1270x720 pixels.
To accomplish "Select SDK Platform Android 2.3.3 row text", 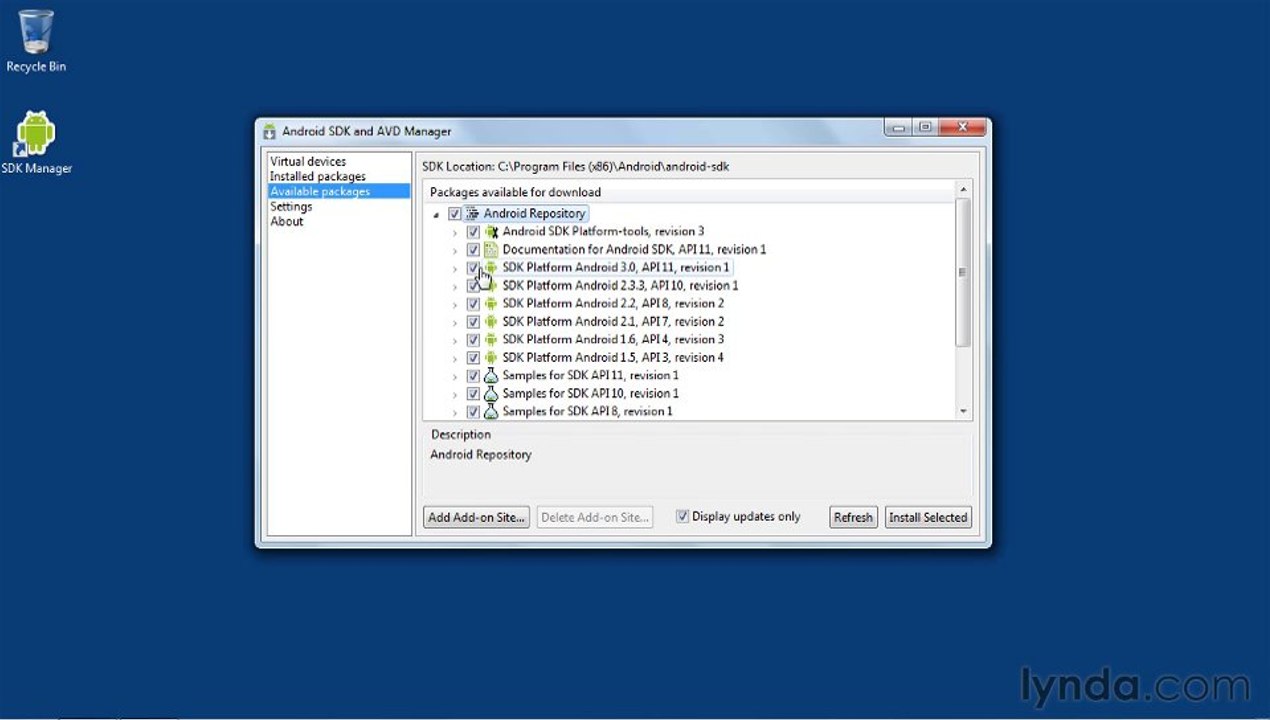I will [x=620, y=286].
